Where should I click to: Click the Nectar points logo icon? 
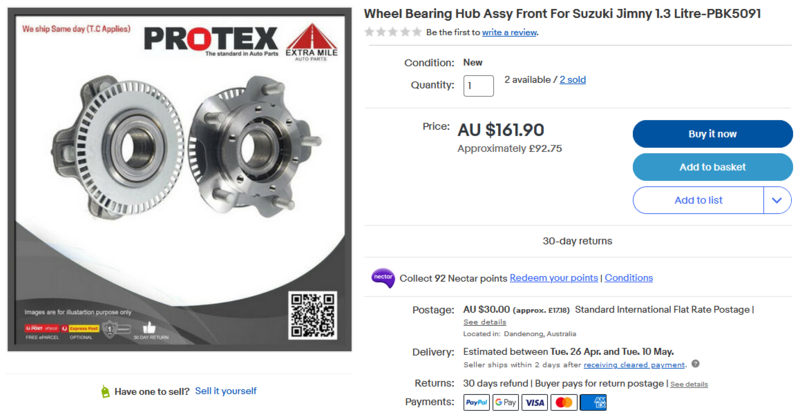click(383, 278)
